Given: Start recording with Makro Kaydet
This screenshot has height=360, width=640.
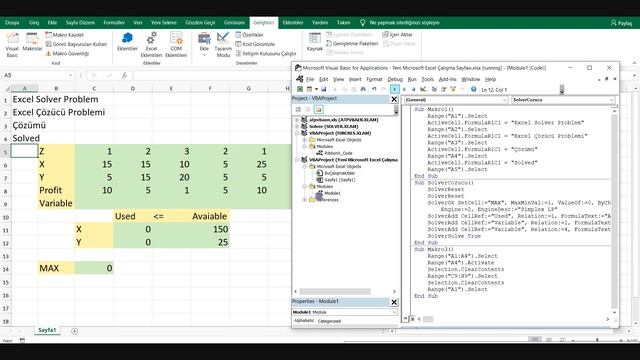Looking at the screenshot, I should point(64,35).
